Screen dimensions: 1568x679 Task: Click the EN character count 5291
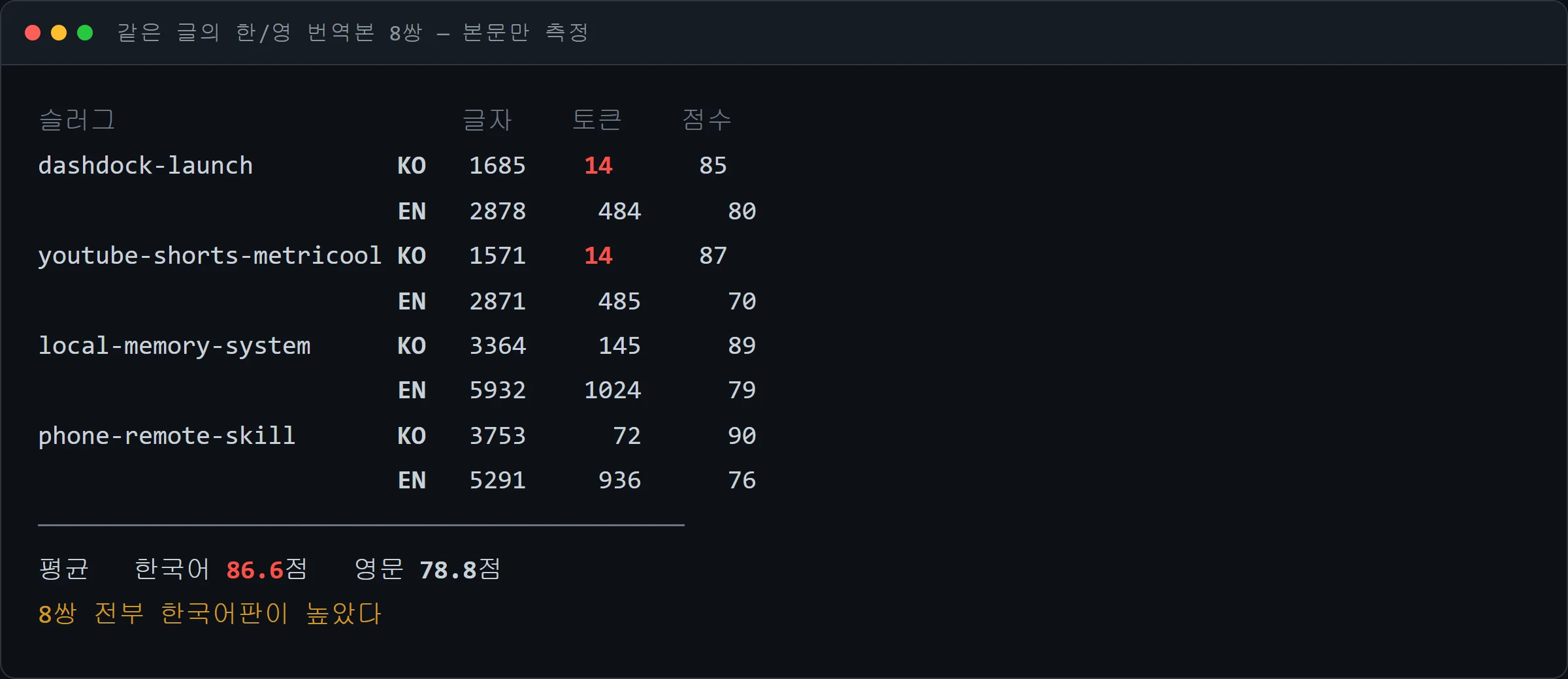click(x=498, y=481)
